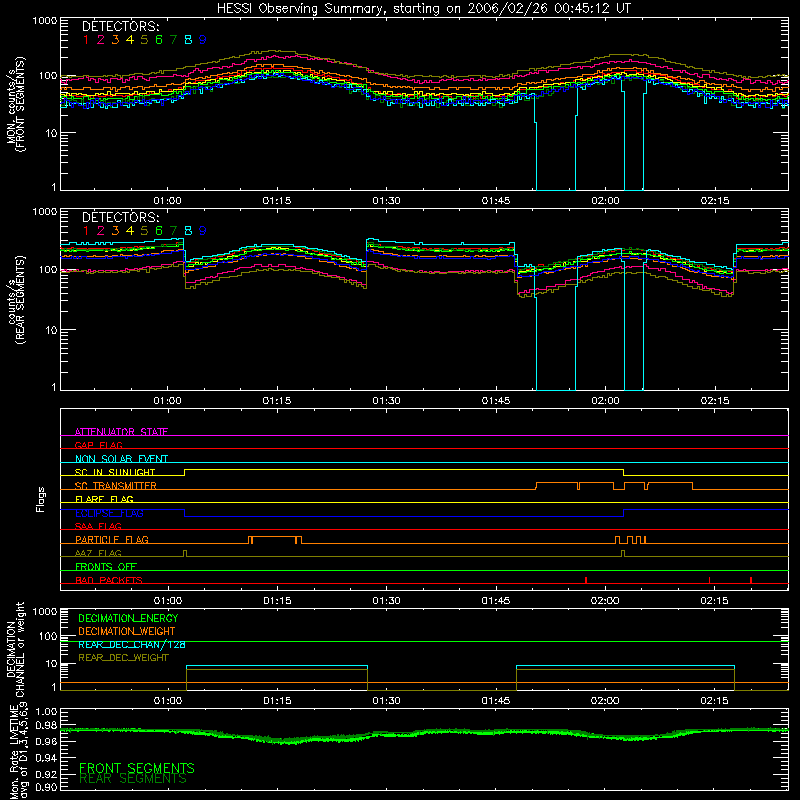Click the 1.00 value on livetime axis
Screen dimensions: 800x800
pos(46,712)
